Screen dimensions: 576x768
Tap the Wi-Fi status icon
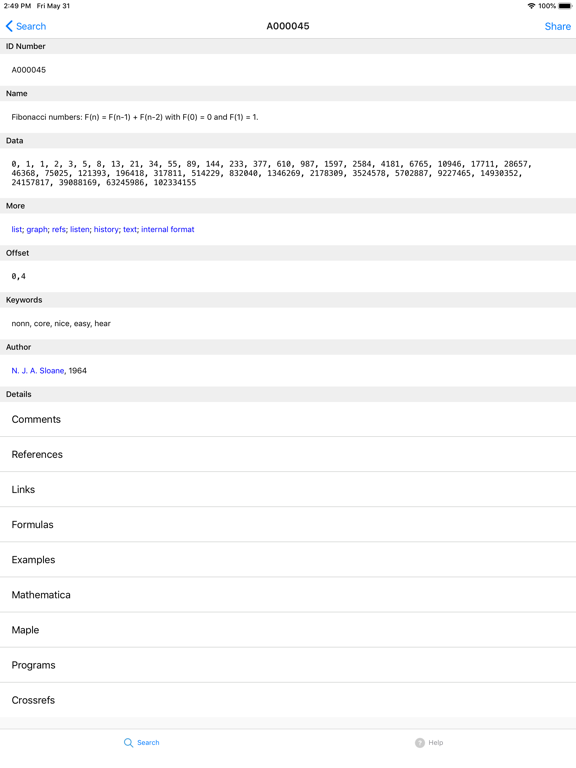point(531,6)
